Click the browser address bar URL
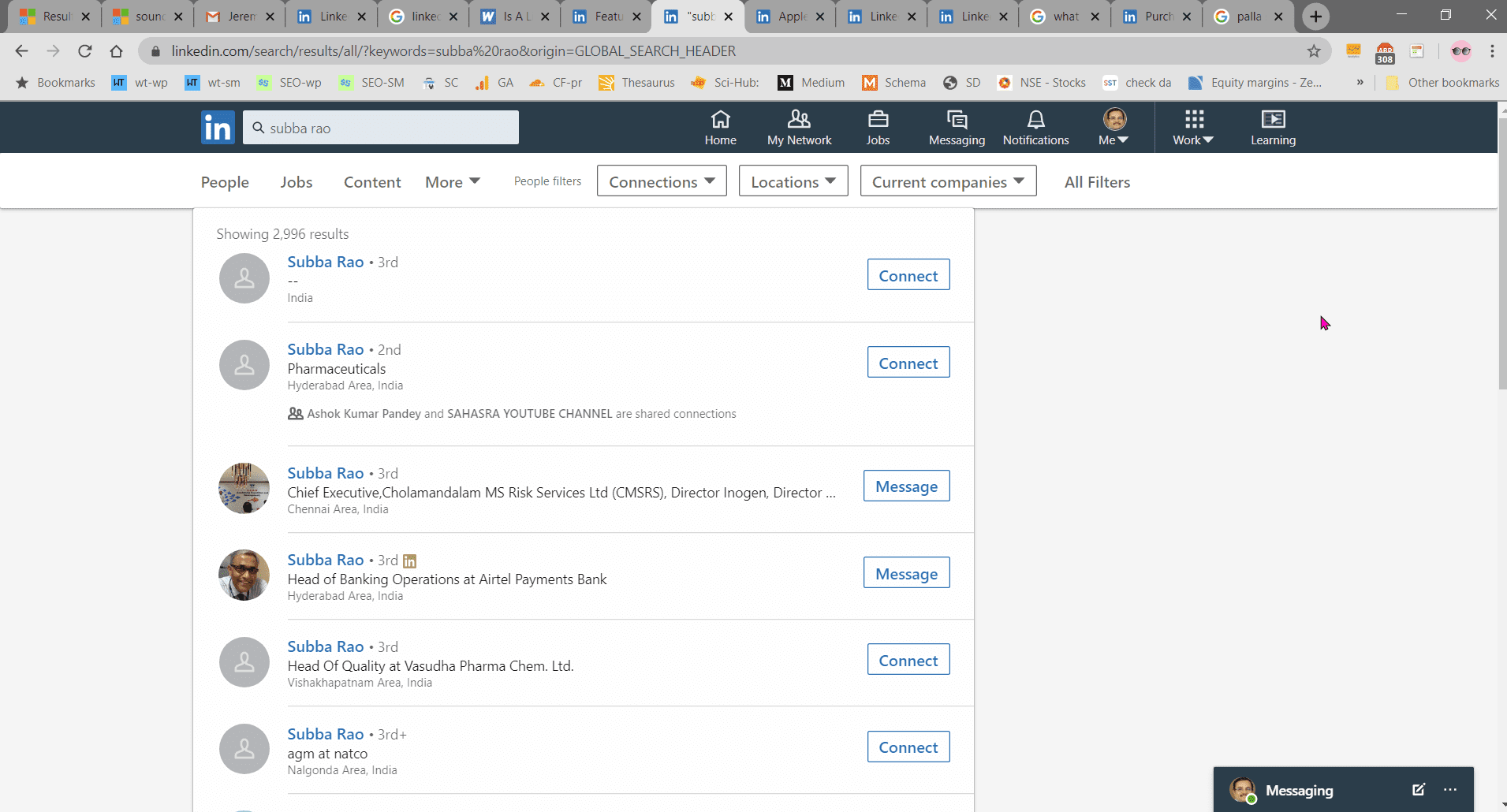The height and width of the screenshot is (812, 1507). [x=453, y=51]
